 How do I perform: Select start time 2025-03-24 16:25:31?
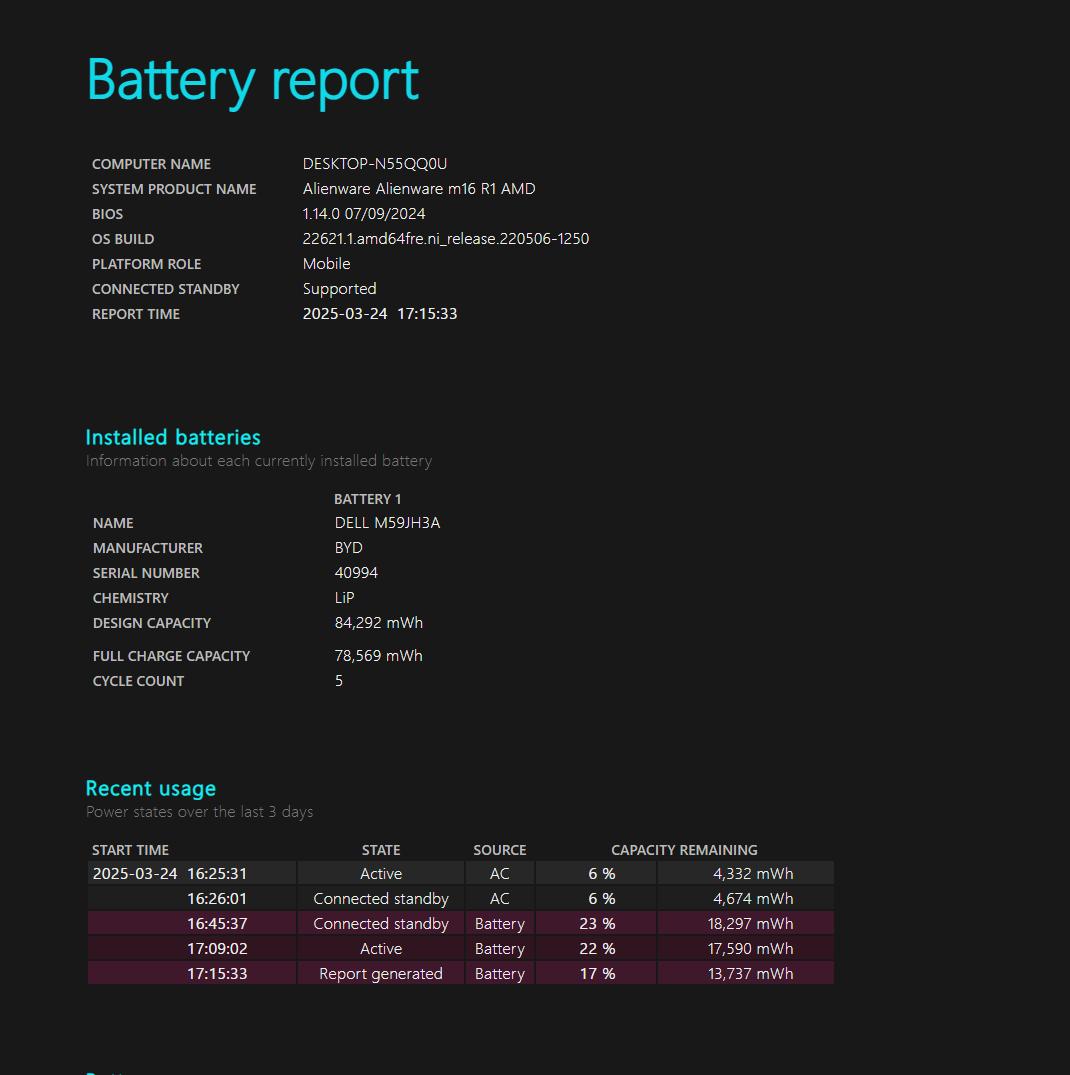click(x=169, y=874)
